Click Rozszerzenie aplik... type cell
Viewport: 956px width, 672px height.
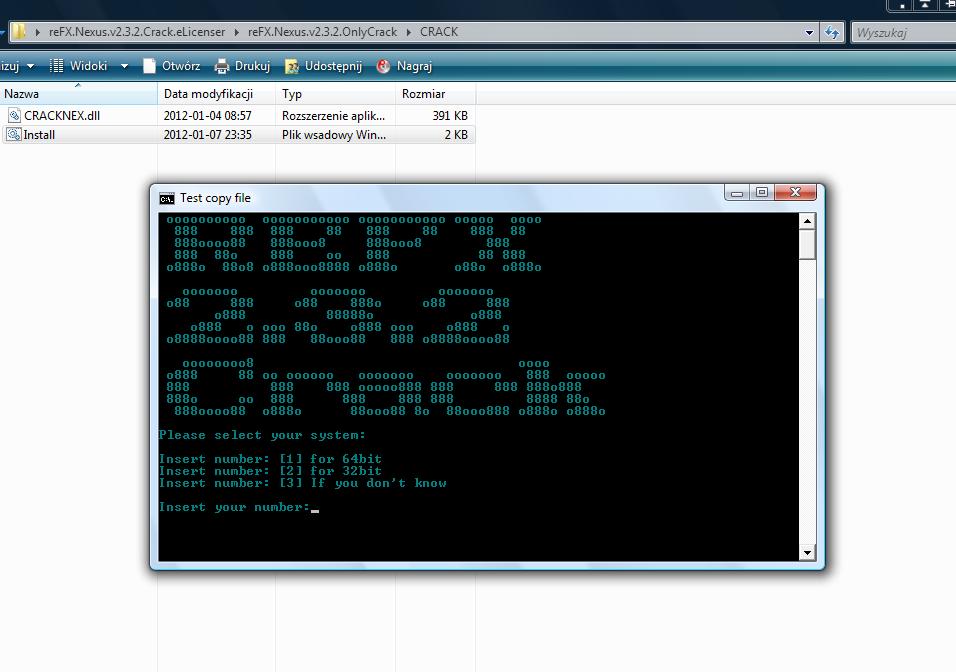334,115
